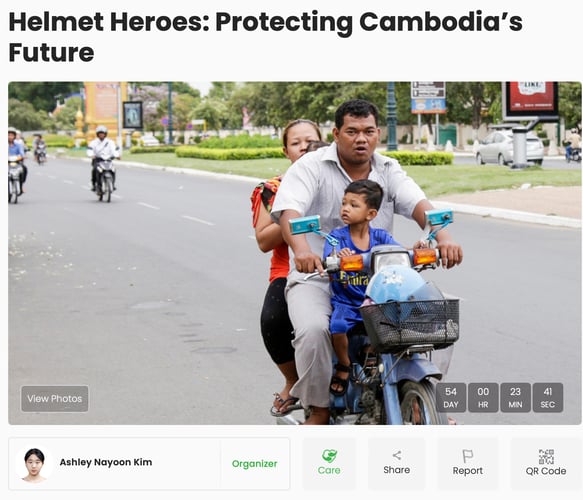The width and height of the screenshot is (583, 500).
Task: Click the green Care heart icon
Action: click(329, 455)
